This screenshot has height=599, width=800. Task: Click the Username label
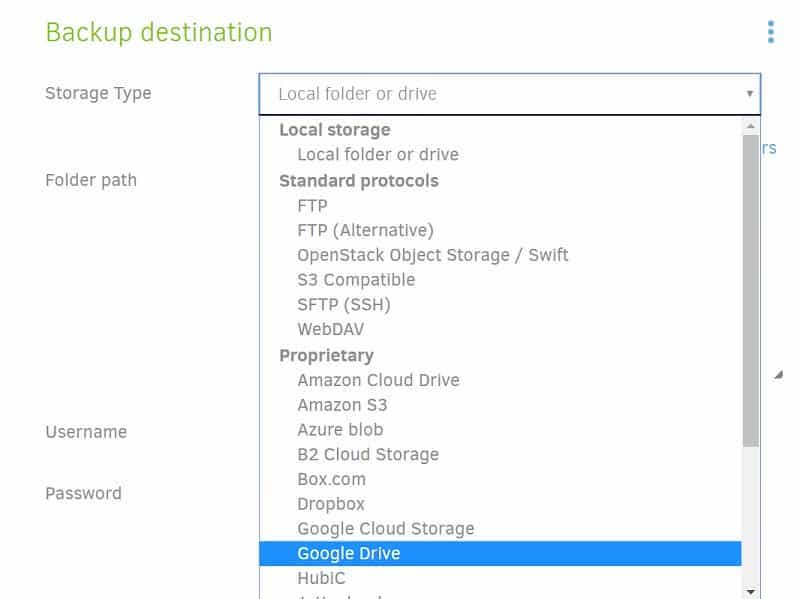pyautogui.click(x=86, y=432)
